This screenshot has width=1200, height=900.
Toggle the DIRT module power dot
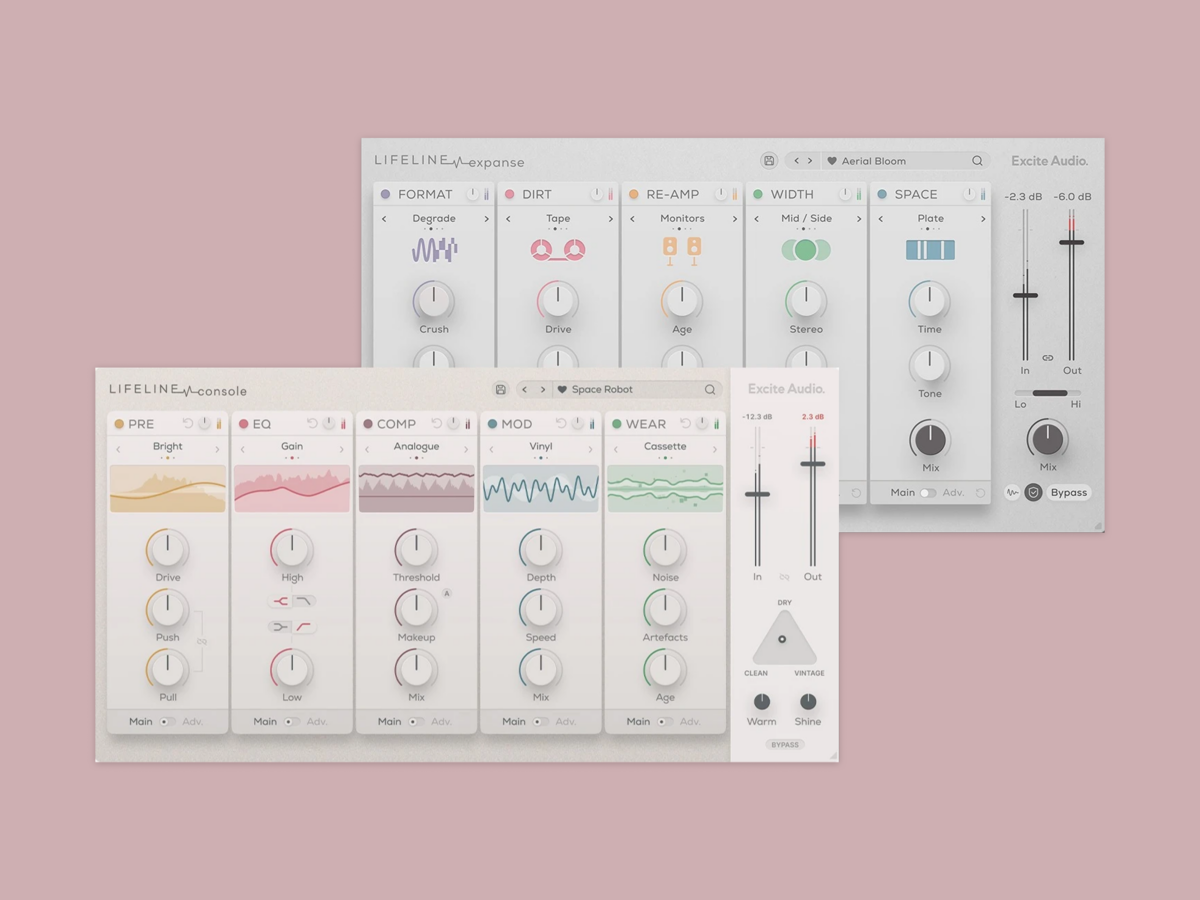click(x=510, y=194)
